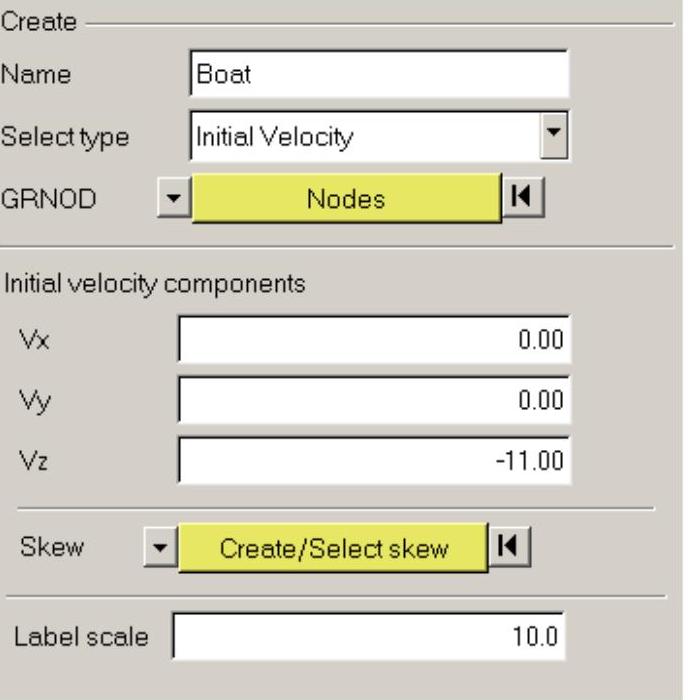Expand the Select type dropdown arrow

click(x=554, y=136)
